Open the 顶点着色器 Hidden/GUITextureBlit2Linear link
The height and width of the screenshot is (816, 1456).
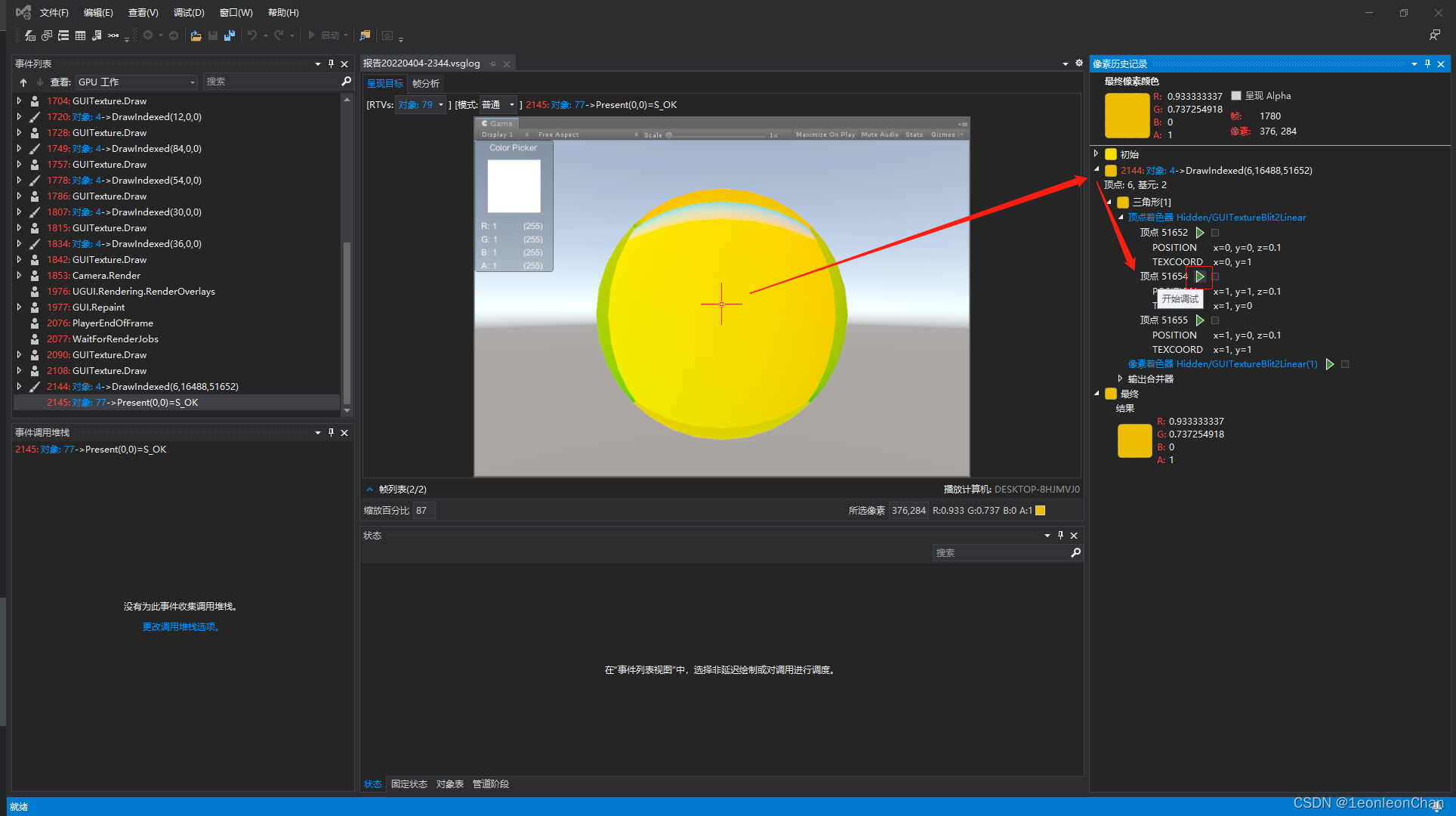[x=1217, y=218]
